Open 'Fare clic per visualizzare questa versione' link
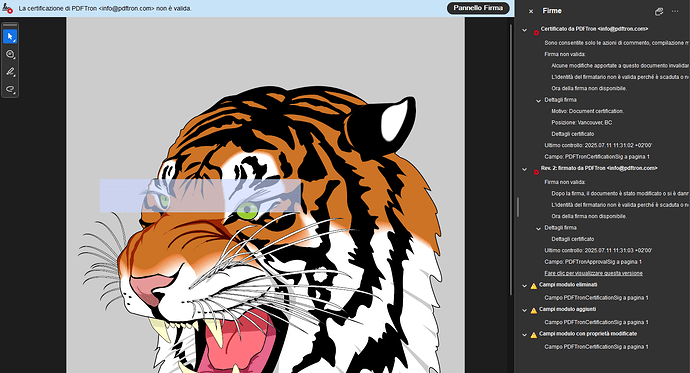This screenshot has width=690, height=373. click(x=593, y=273)
